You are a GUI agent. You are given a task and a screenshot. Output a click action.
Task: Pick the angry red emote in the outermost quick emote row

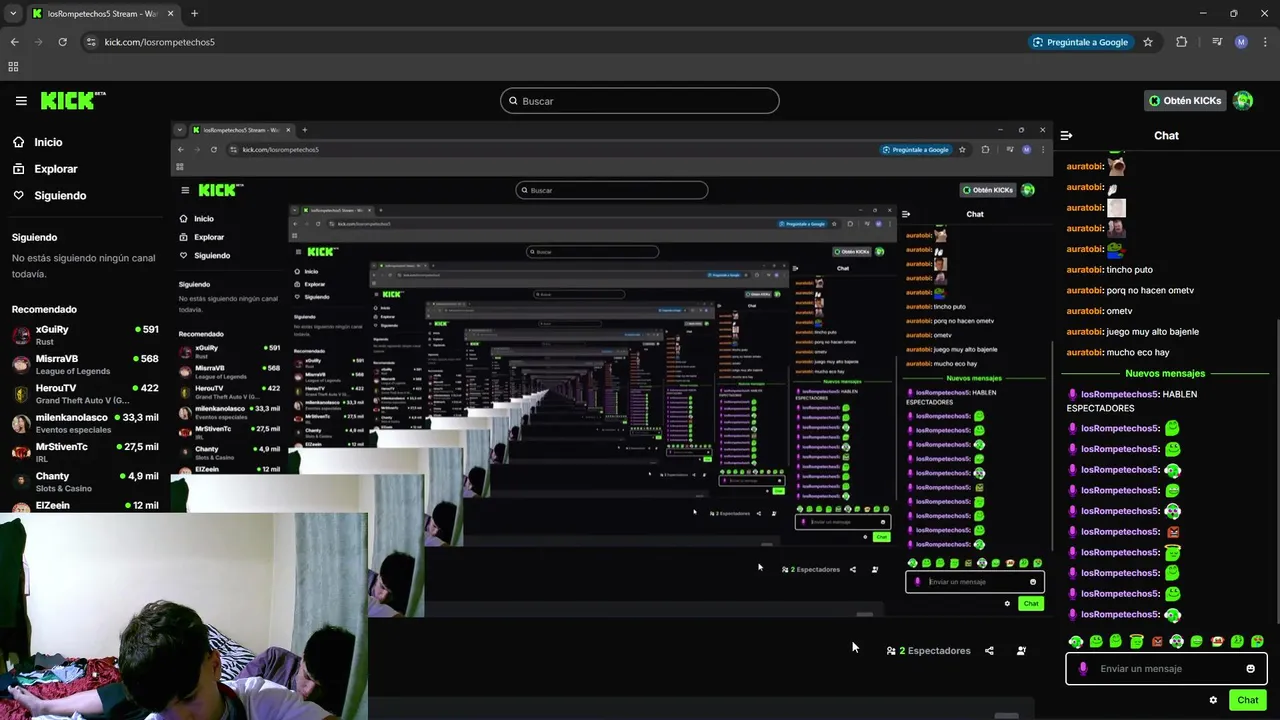coord(1157,642)
